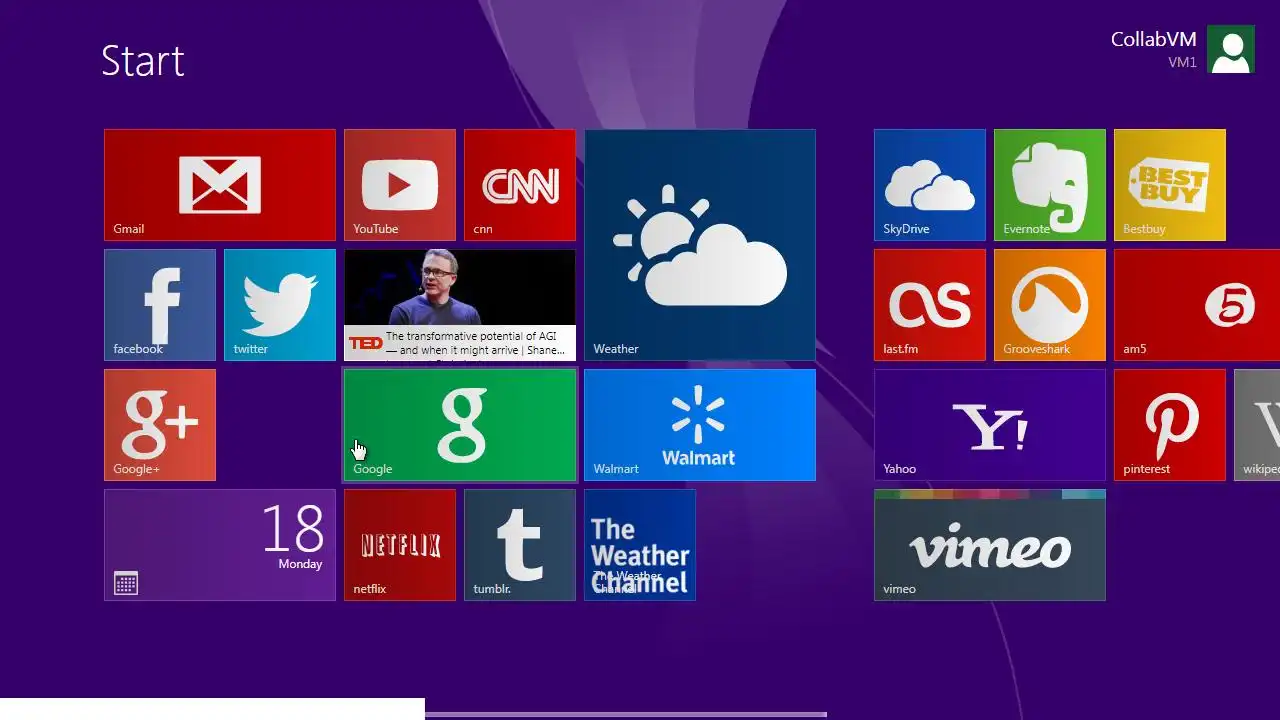
Task: Open the CNN tile
Action: [x=520, y=185]
